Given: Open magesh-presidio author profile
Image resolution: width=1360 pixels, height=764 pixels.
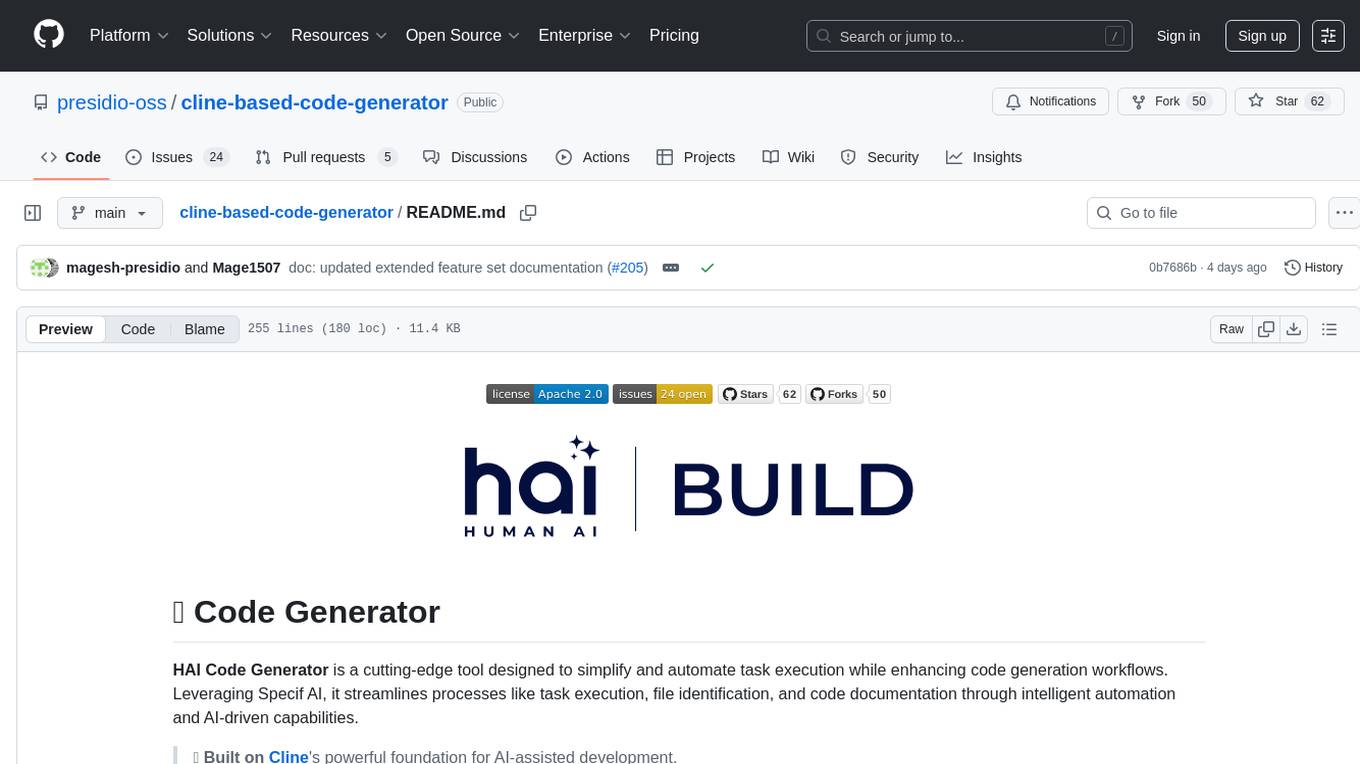Looking at the screenshot, I should 123,268.
